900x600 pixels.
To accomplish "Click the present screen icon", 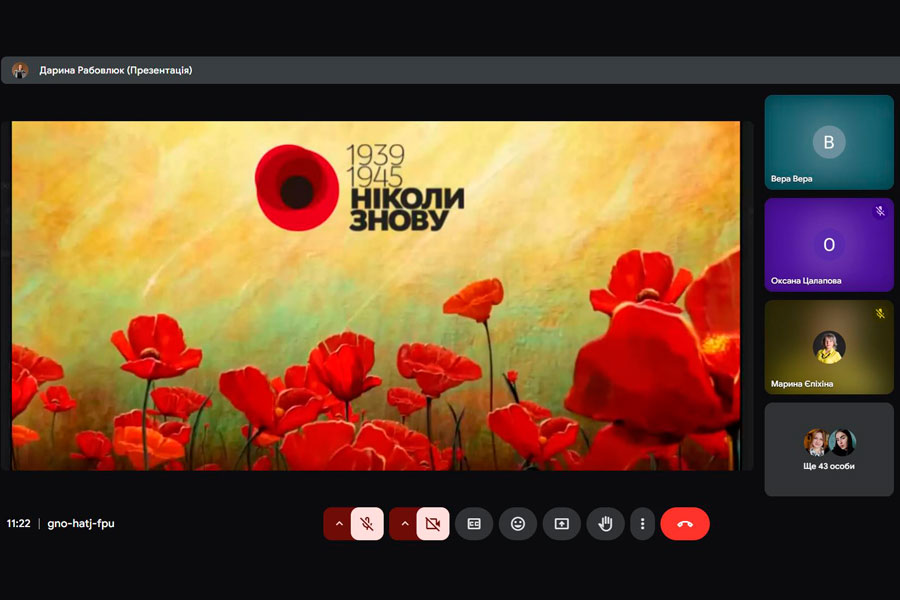I will coord(562,524).
